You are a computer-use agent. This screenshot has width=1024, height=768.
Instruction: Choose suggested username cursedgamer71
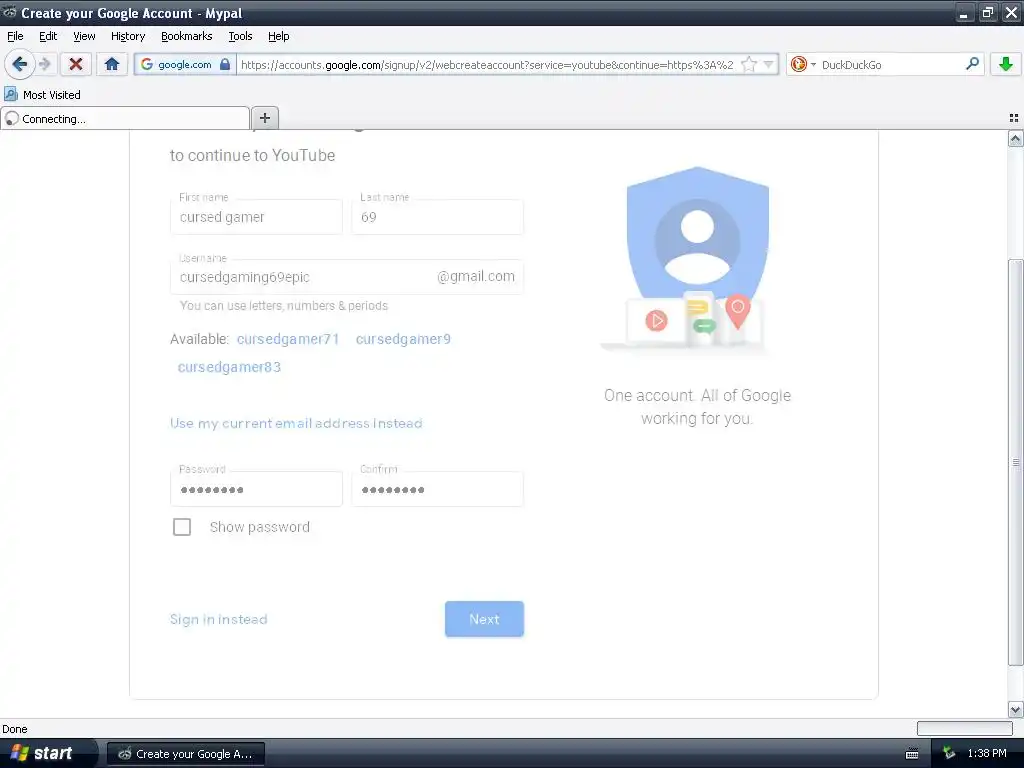coord(288,339)
